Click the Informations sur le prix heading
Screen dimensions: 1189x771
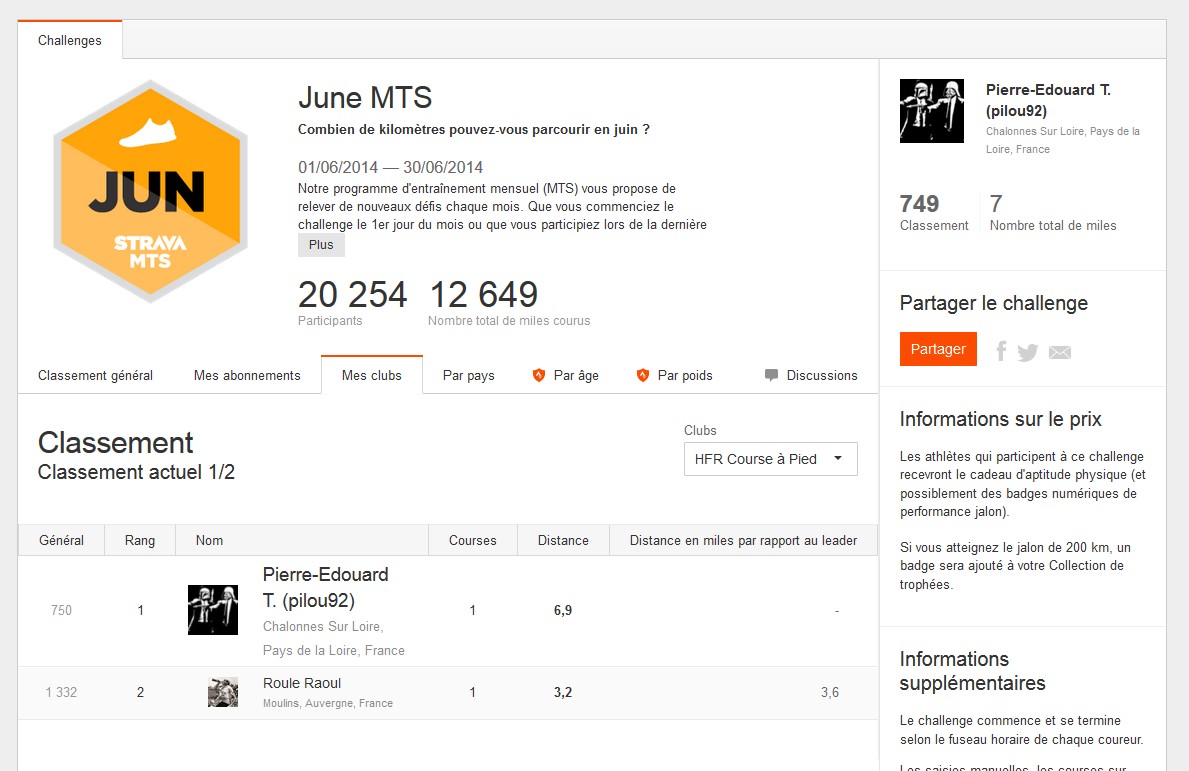click(1000, 419)
